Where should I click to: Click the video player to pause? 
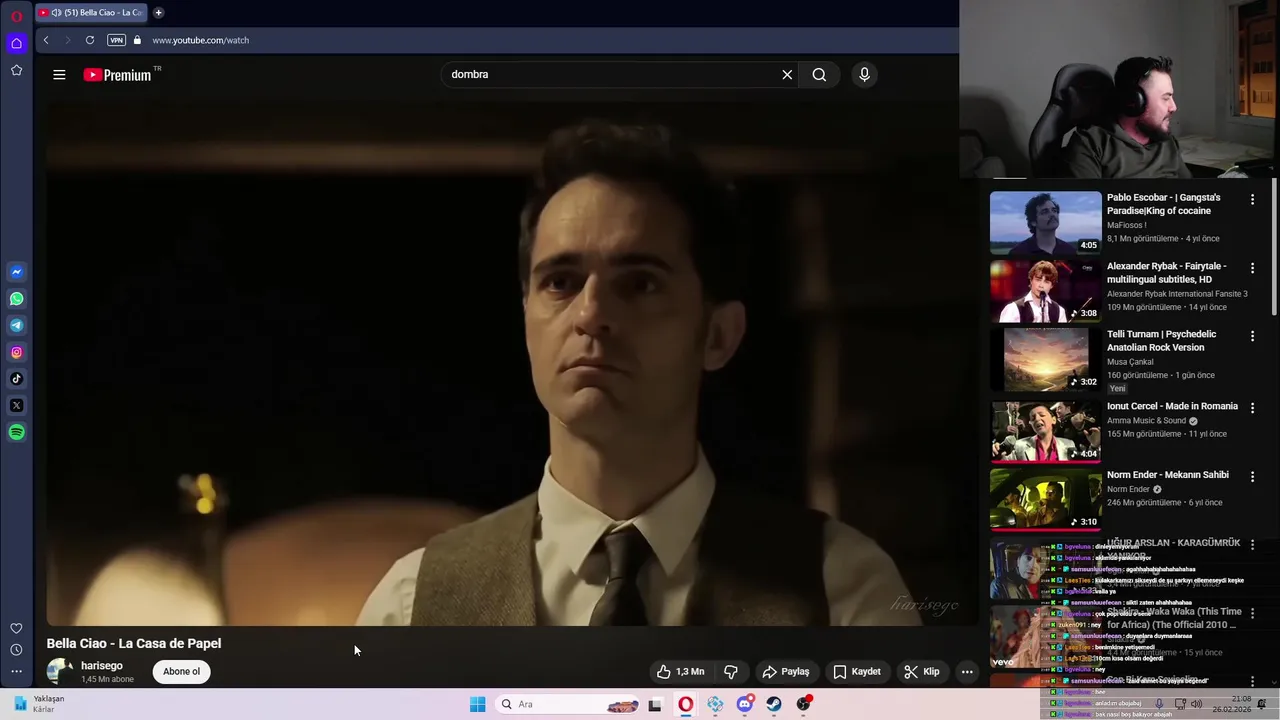[512, 365]
